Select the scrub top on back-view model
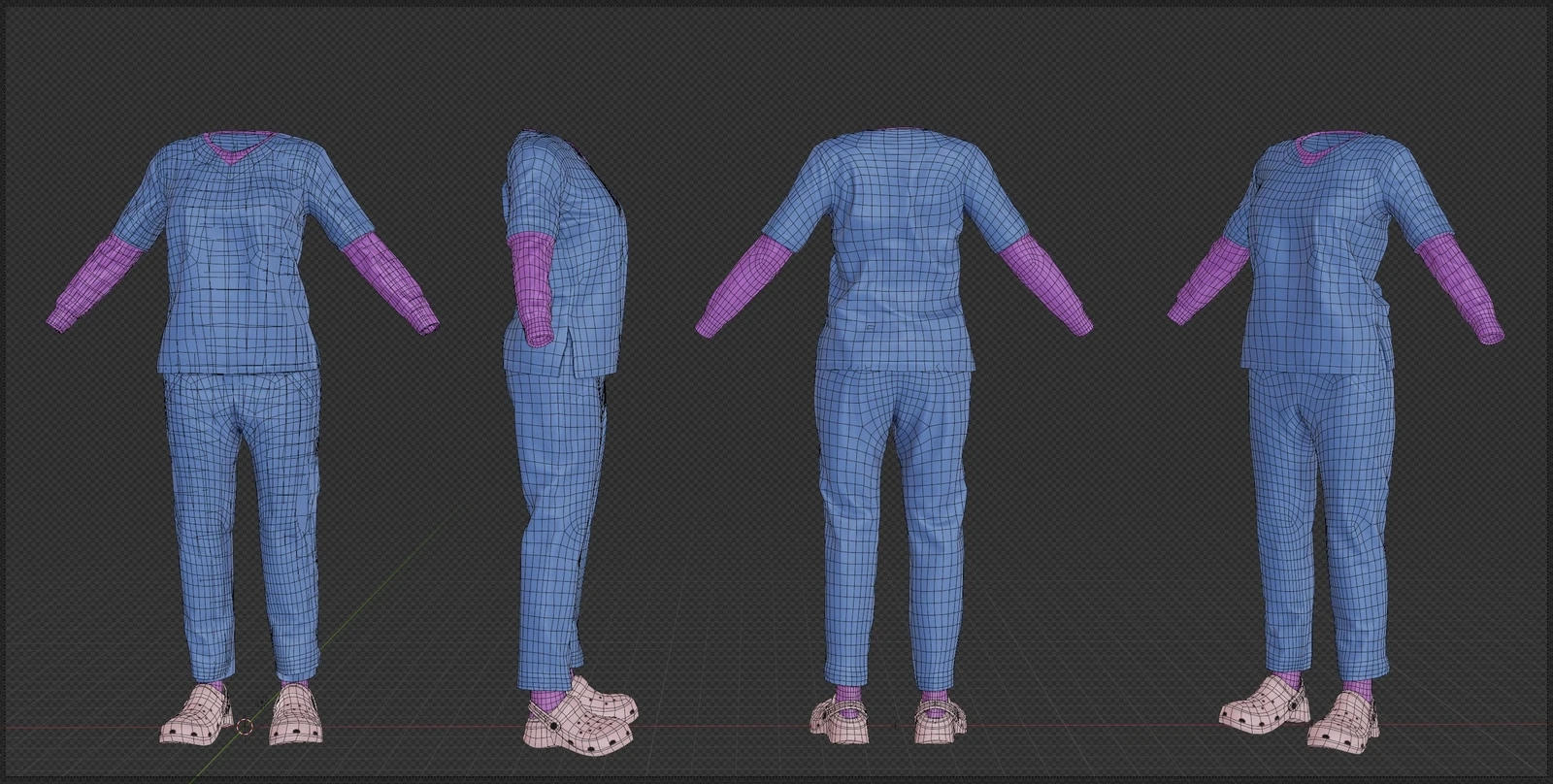Viewport: 1553px width, 784px height. 895,252
